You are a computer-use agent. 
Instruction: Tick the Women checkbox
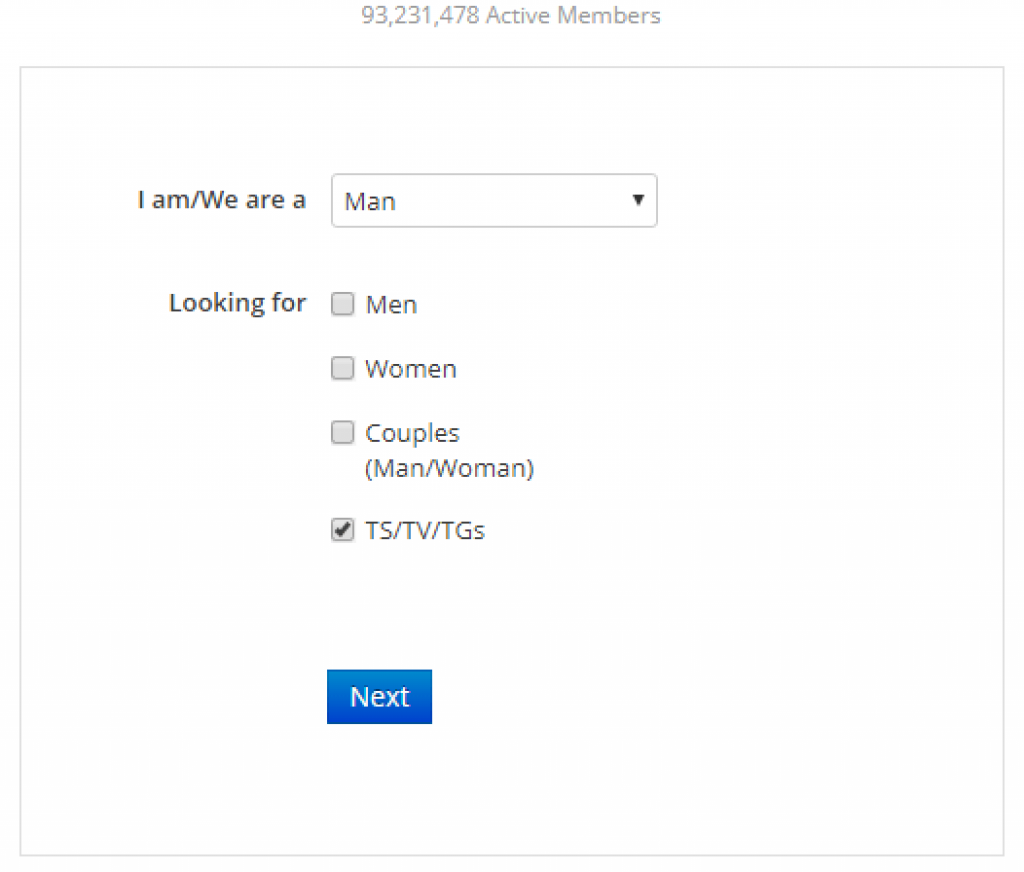(343, 369)
